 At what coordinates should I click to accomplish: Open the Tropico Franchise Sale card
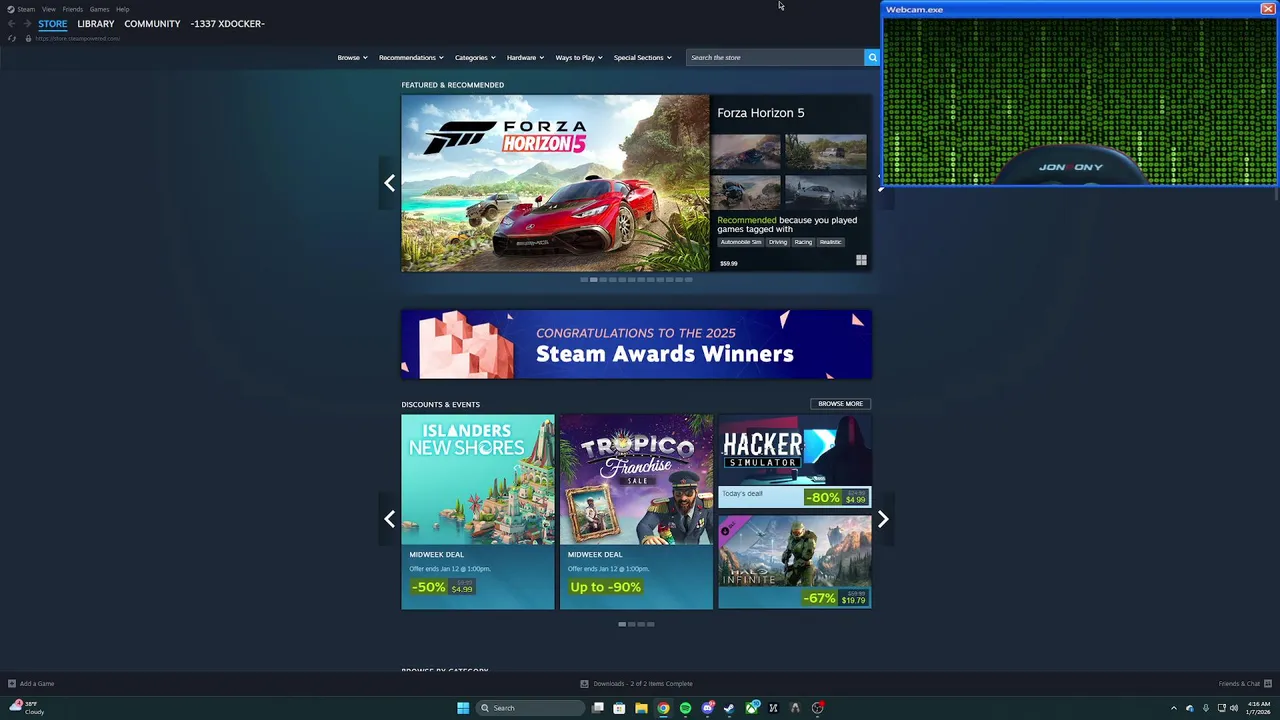point(636,512)
